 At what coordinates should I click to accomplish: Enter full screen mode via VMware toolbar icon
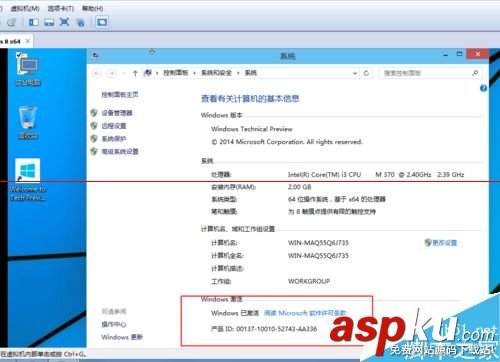[x=64, y=22]
